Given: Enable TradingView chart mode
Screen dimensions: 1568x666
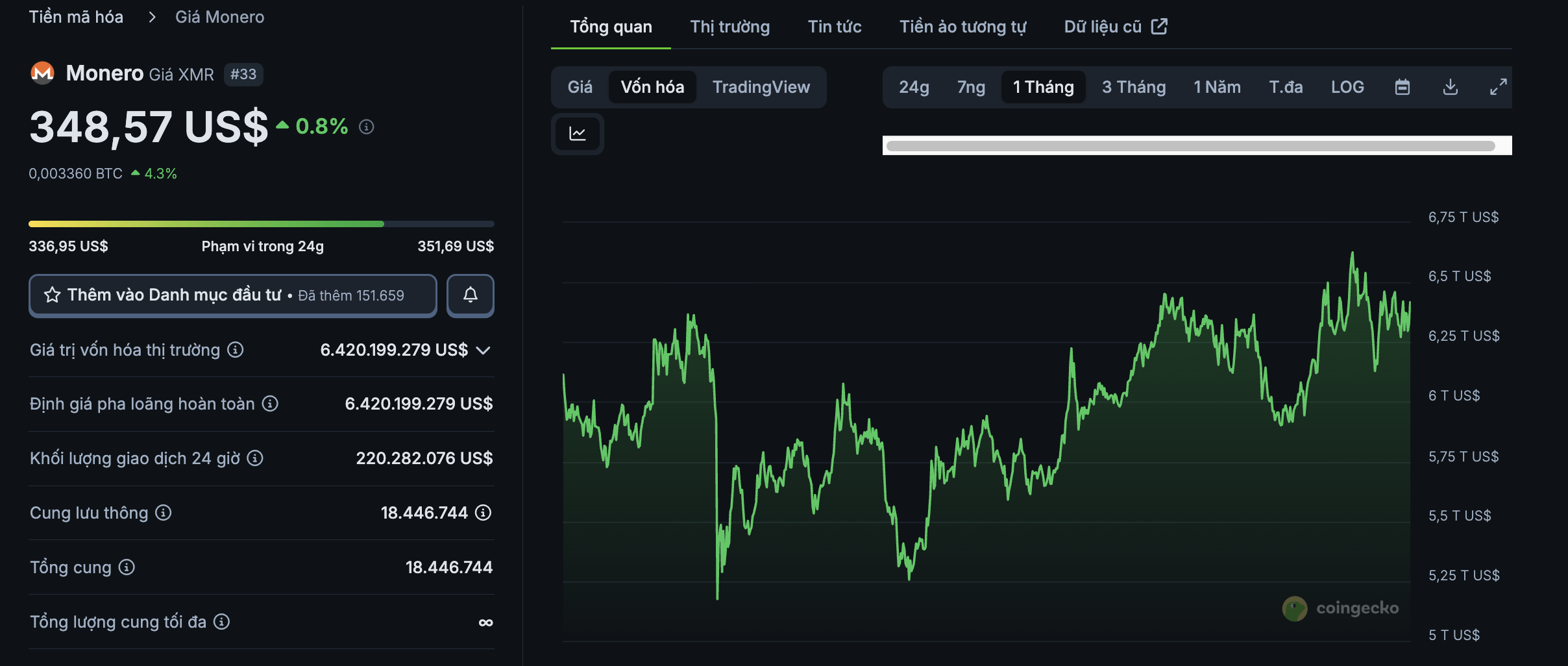Looking at the screenshot, I should coord(761,86).
